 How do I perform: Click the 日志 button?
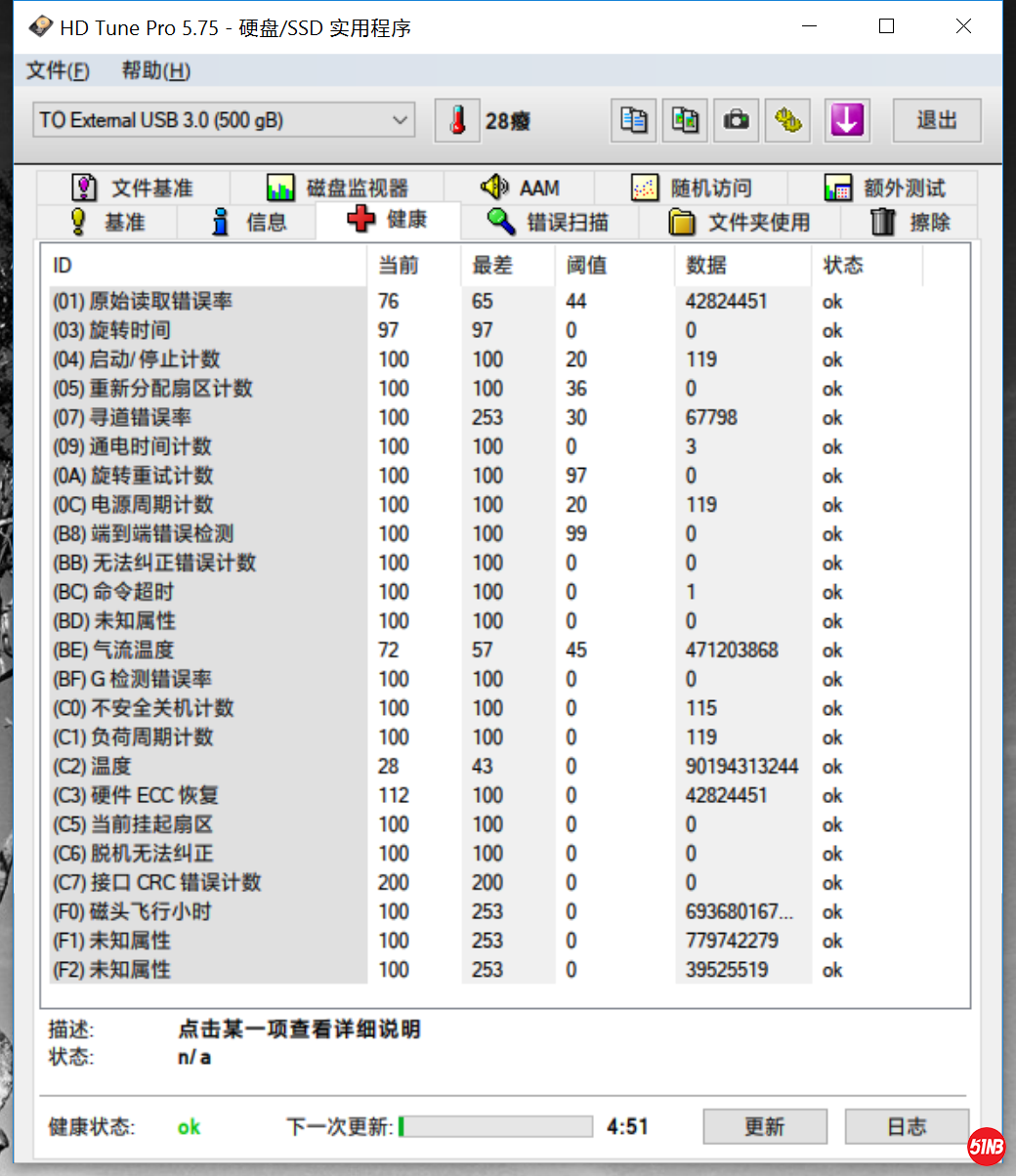[x=907, y=1126]
